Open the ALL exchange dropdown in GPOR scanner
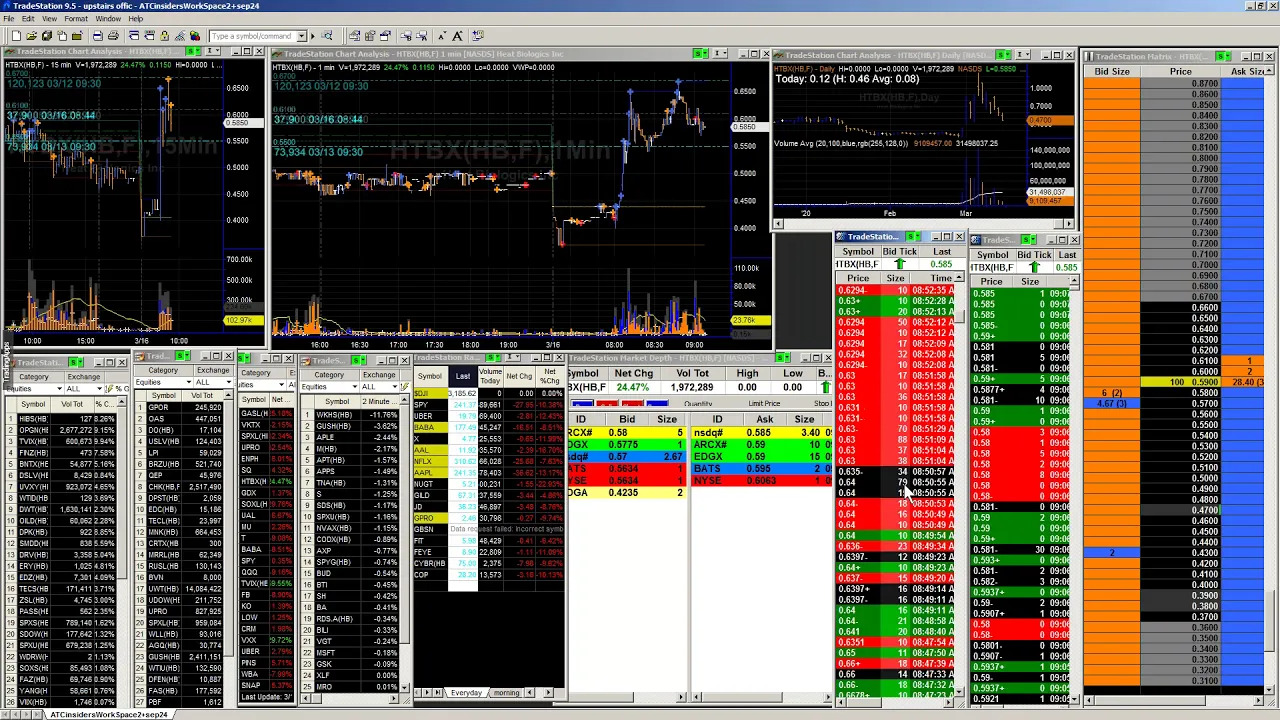The width and height of the screenshot is (1280, 720). point(228,382)
